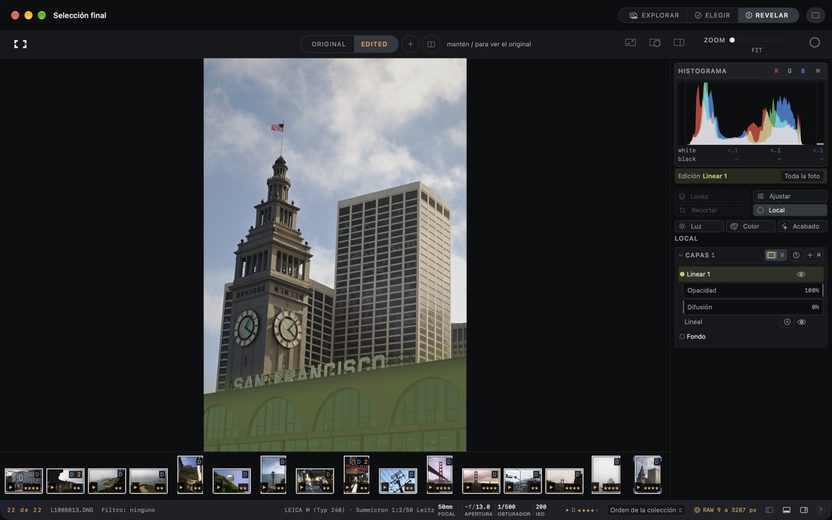
Task: Click the Difusión slider at 0%
Action: [x=753, y=307]
